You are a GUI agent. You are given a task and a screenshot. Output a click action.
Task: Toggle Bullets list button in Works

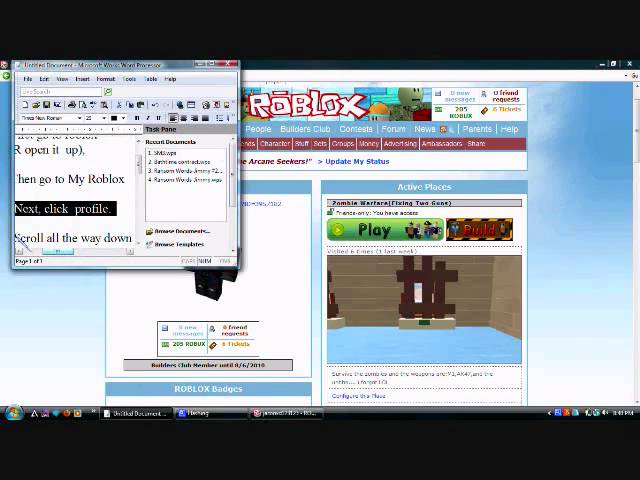tap(220, 118)
